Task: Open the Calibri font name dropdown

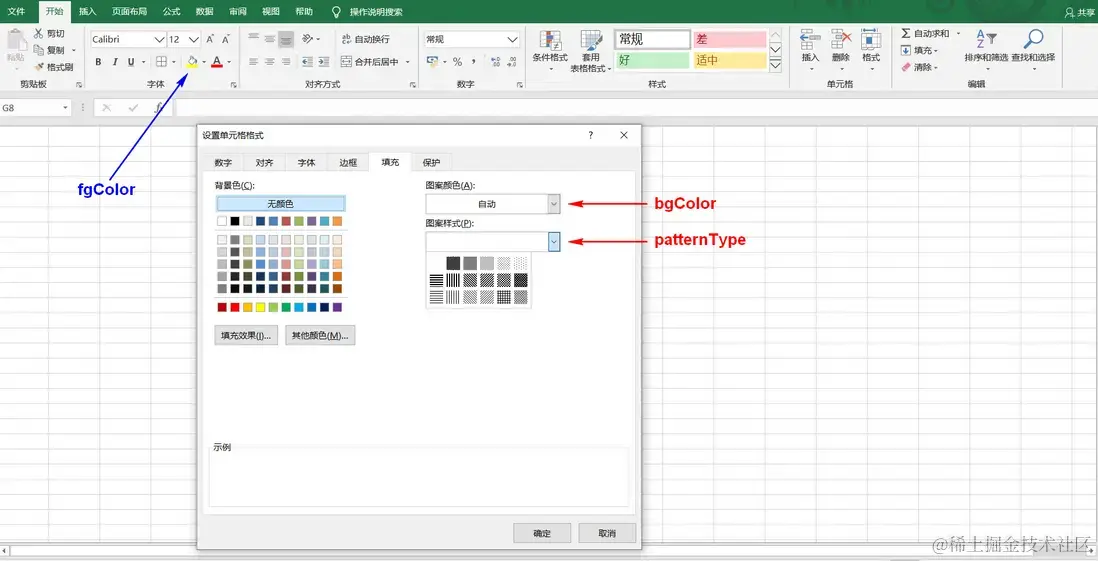Action: pyautogui.click(x=159, y=39)
